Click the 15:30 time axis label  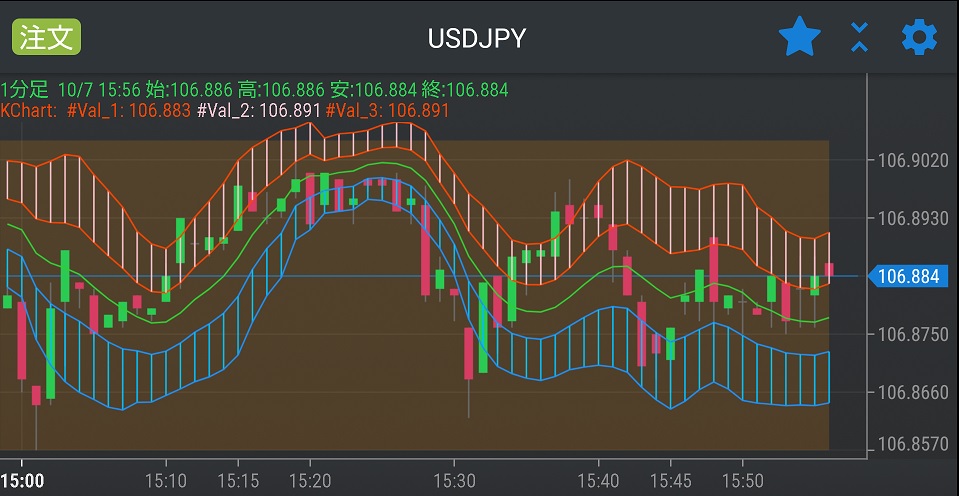[454, 481]
